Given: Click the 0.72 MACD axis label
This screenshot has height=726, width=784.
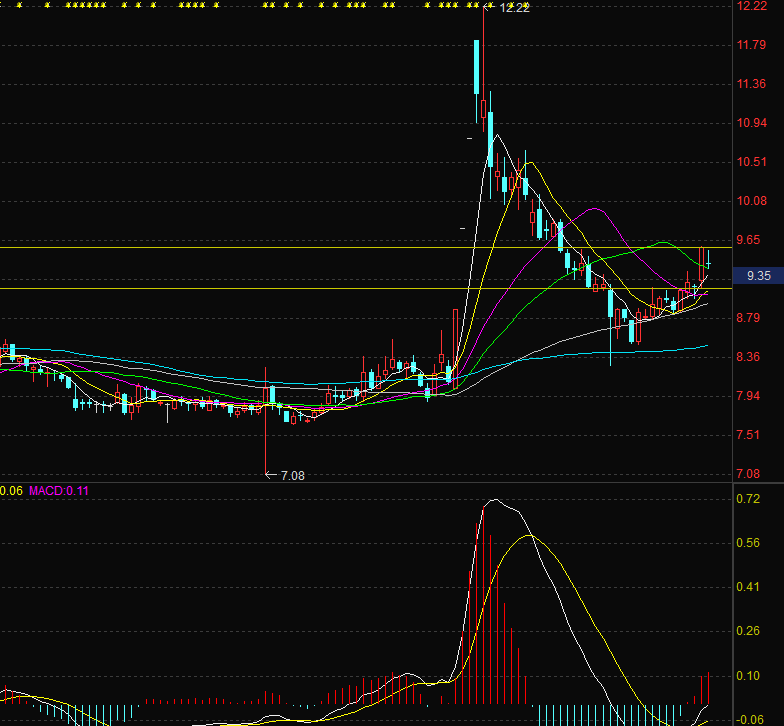Looking at the screenshot, I should [748, 499].
